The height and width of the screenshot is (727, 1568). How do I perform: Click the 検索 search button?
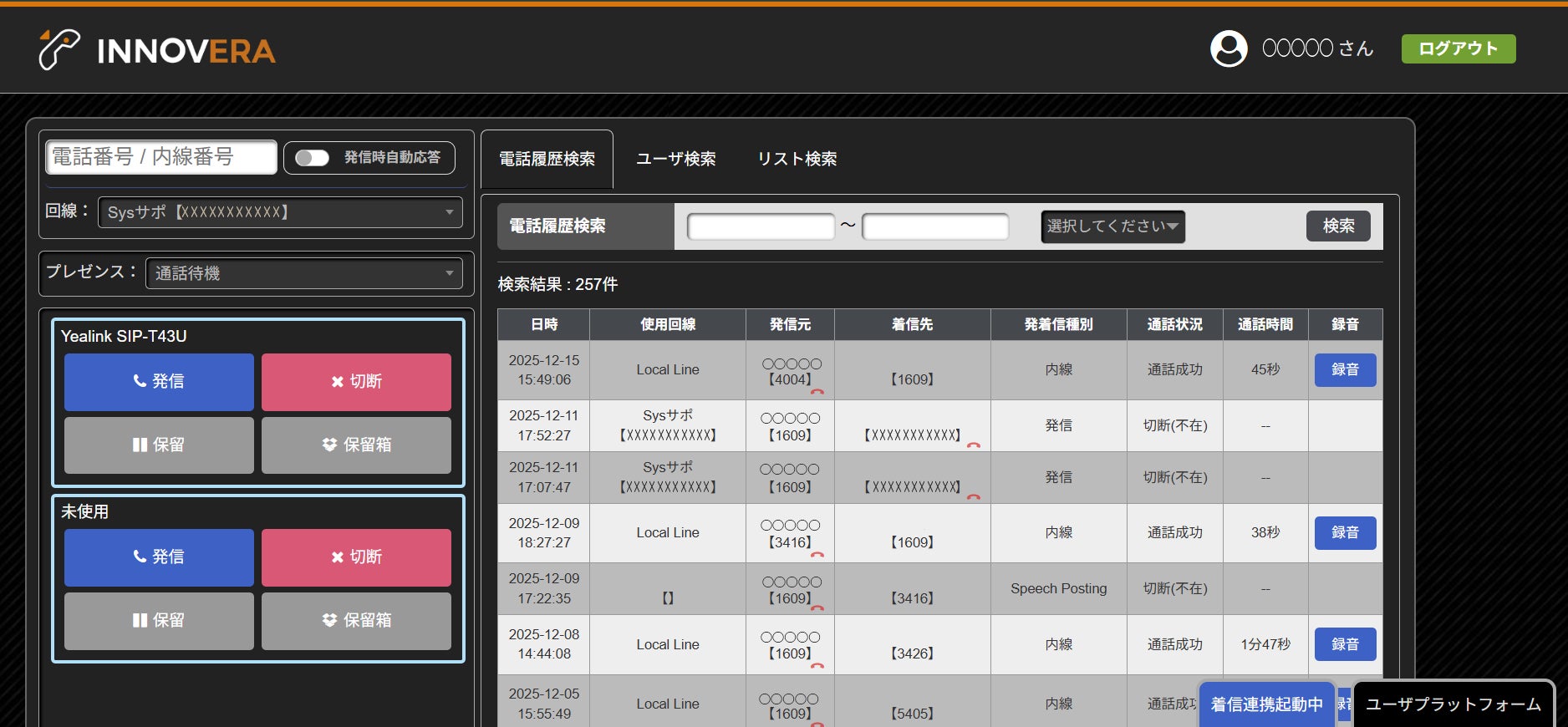click(x=1338, y=226)
